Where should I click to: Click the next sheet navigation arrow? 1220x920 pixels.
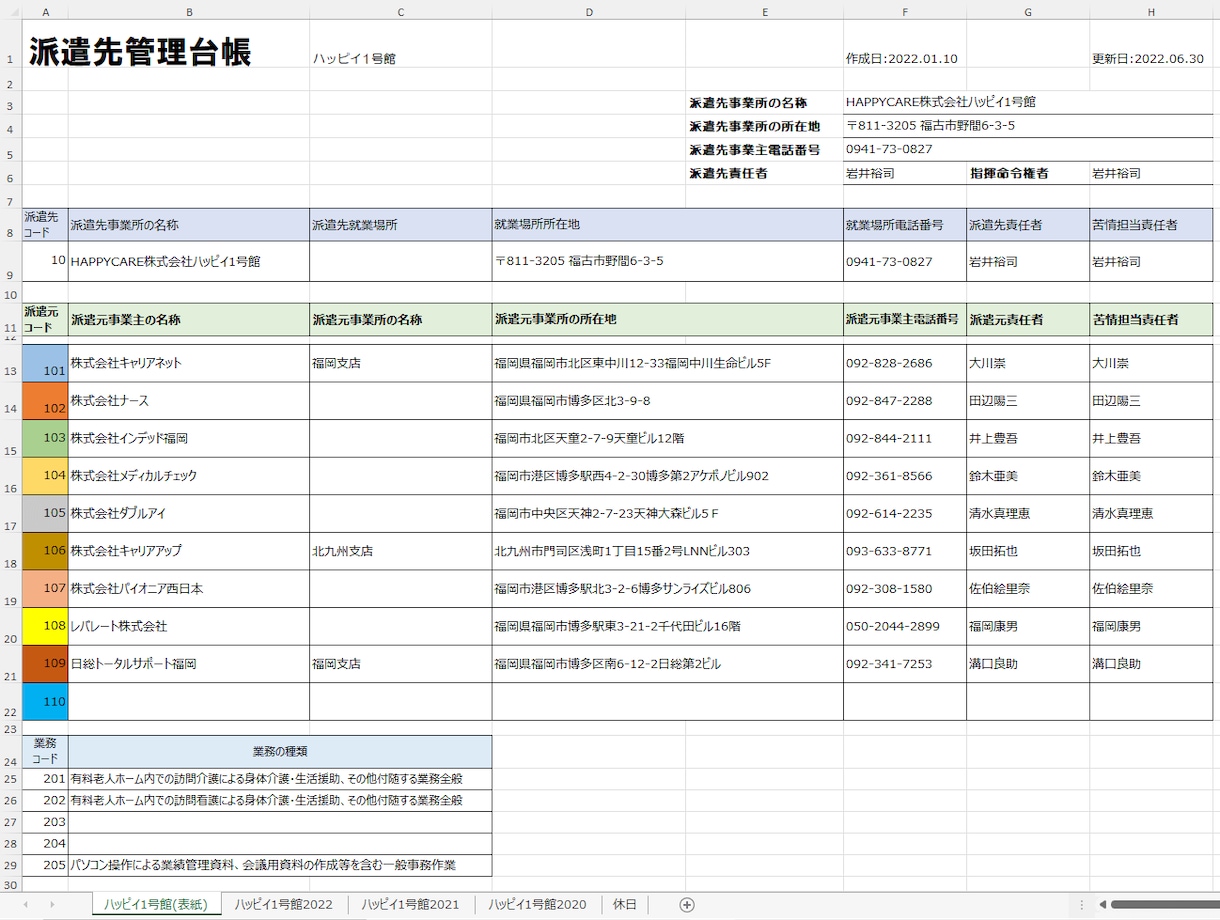click(x=52, y=904)
